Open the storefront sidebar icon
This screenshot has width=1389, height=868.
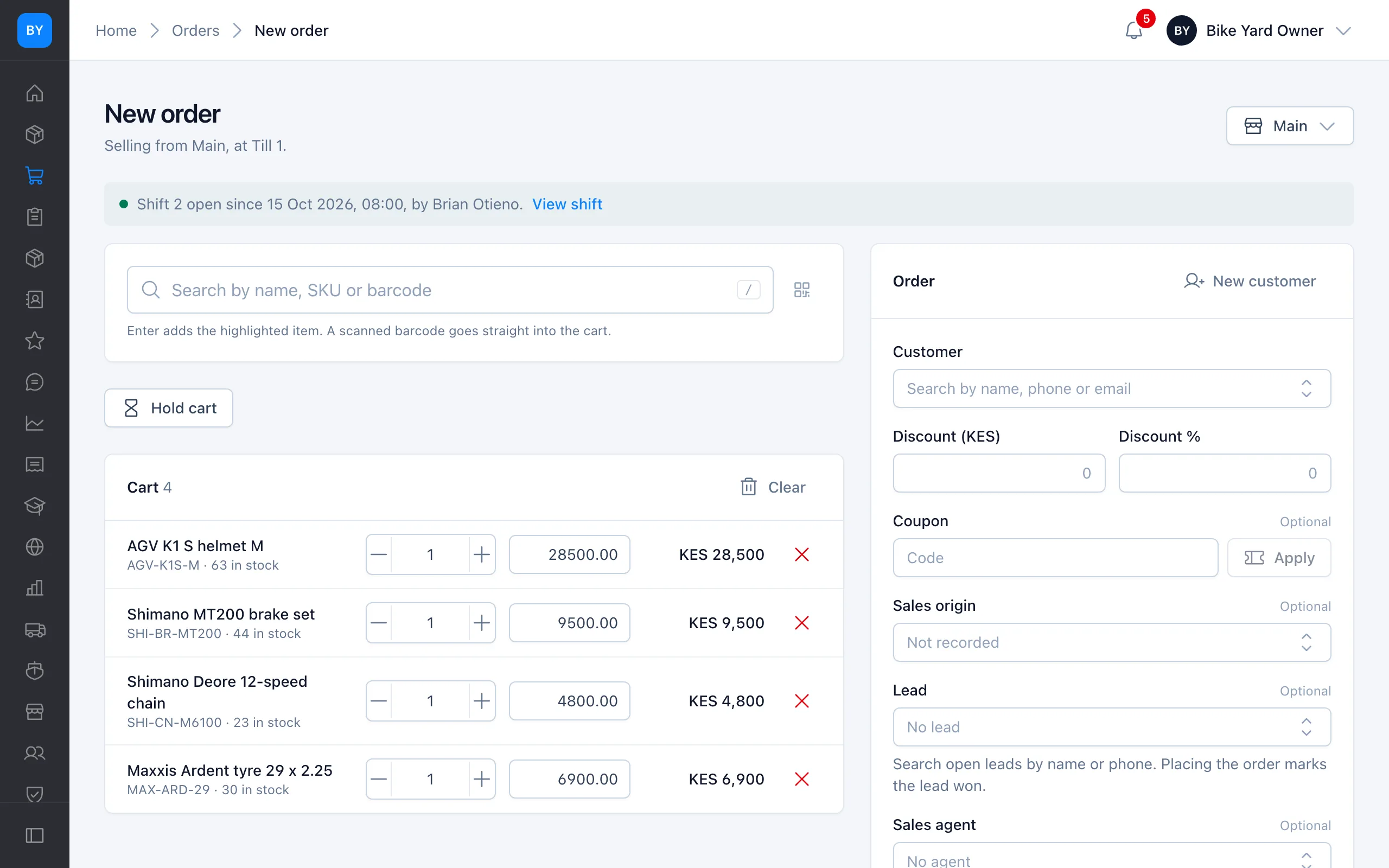34,712
